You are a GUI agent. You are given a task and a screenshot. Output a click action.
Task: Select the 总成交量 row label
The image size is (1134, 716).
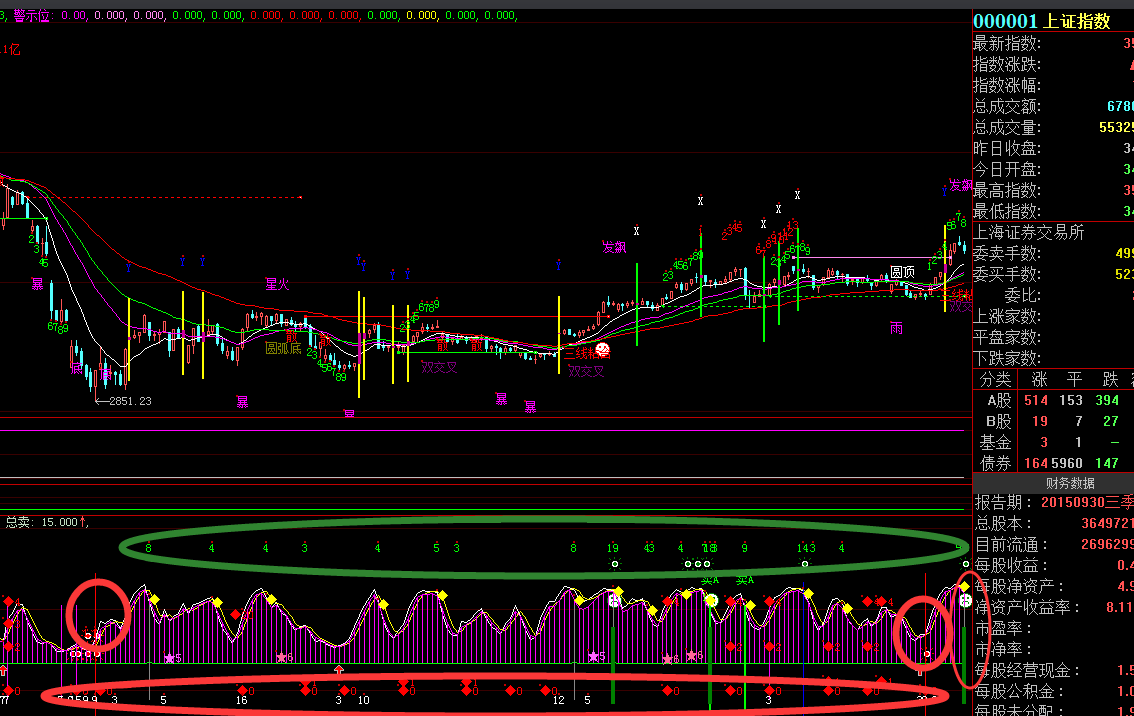tap(1007, 128)
